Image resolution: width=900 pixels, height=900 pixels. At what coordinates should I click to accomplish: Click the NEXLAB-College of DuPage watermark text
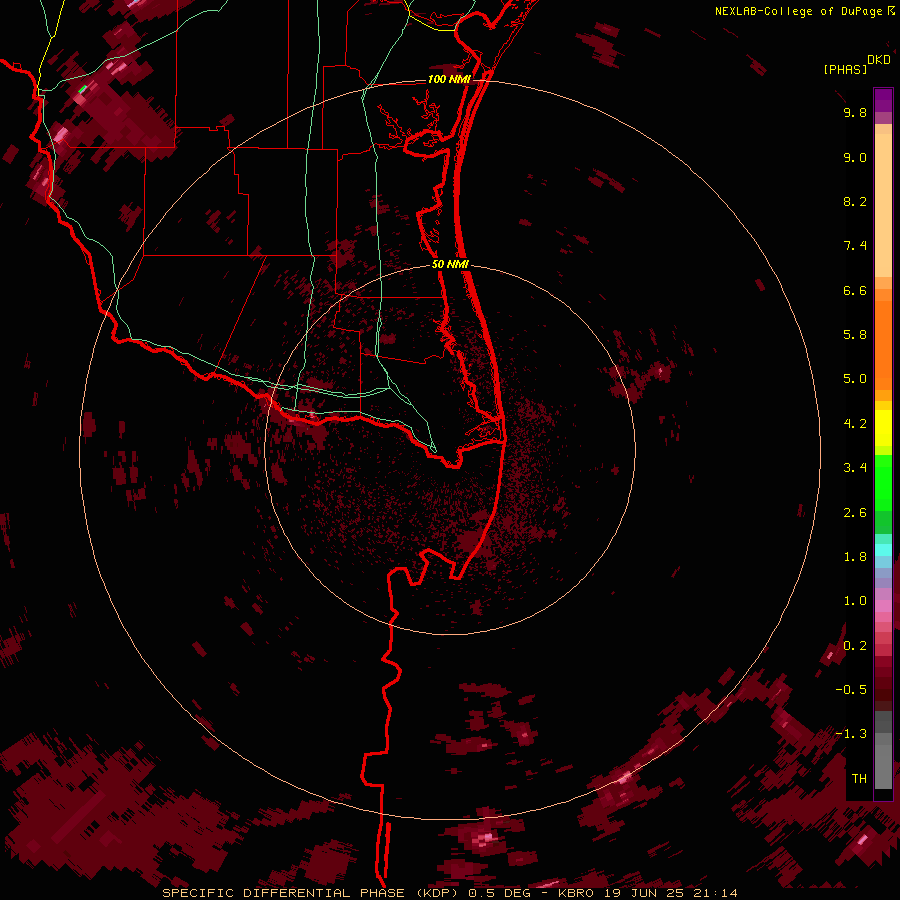pyautogui.click(x=799, y=11)
